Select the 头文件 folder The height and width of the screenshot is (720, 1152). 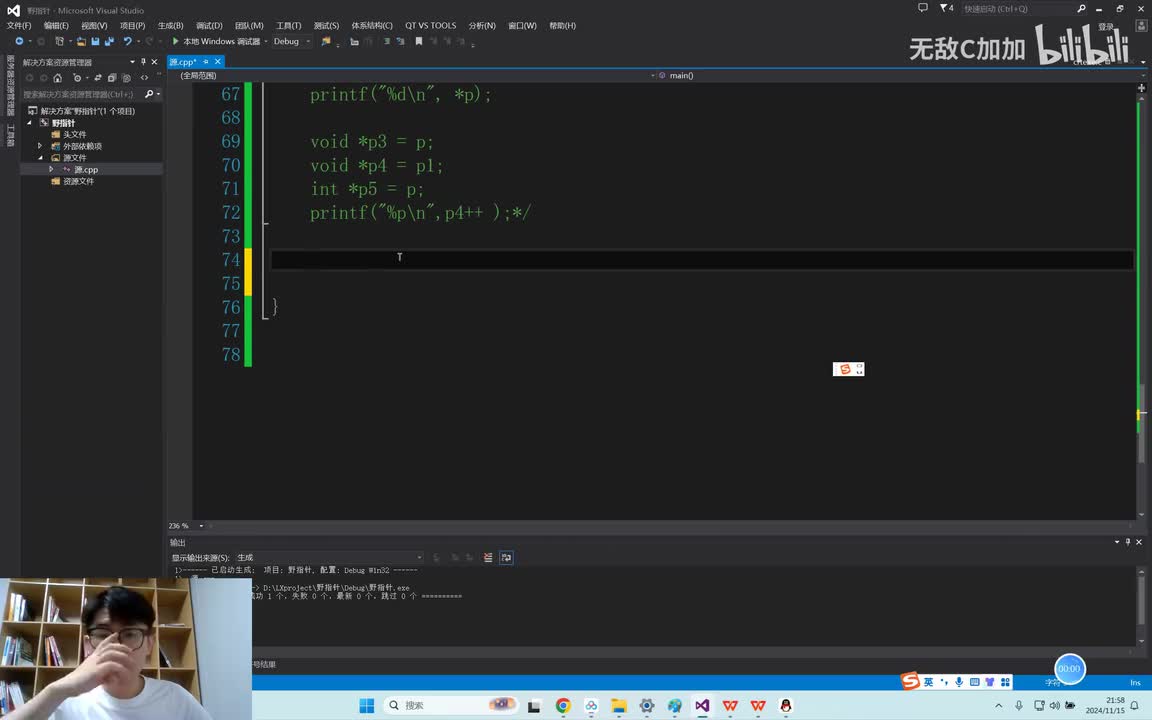(x=74, y=134)
